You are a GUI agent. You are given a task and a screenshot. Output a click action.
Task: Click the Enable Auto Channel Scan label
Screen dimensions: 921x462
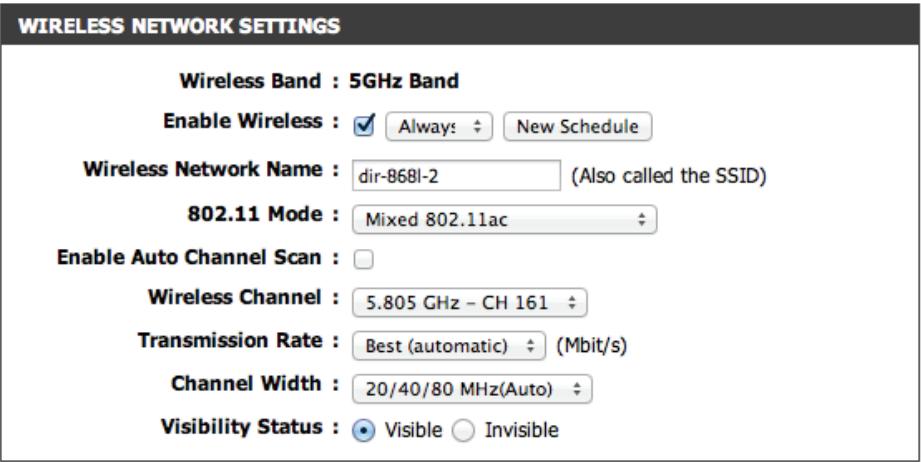coord(189,257)
